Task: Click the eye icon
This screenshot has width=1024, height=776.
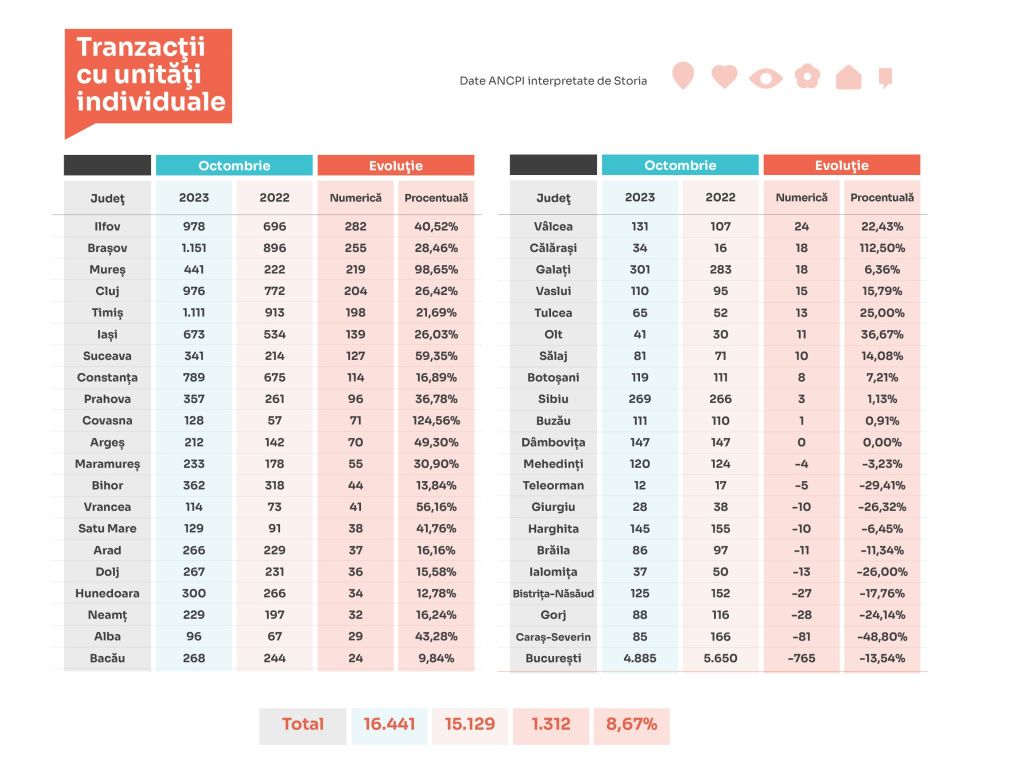Action: point(765,78)
